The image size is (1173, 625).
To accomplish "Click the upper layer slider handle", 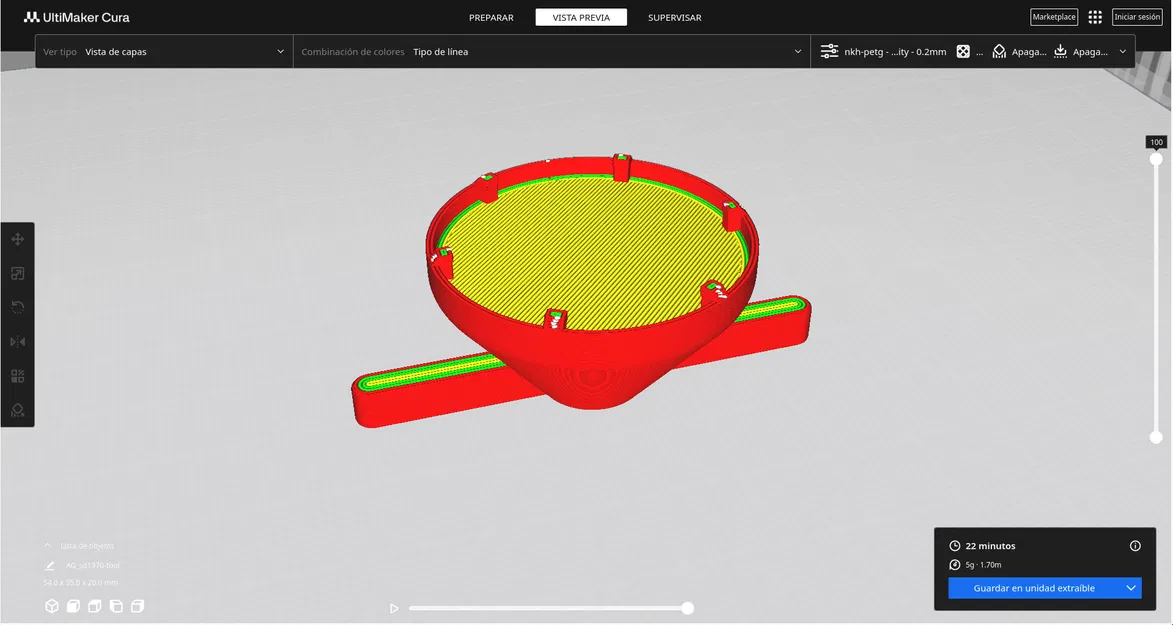I will tap(1156, 159).
